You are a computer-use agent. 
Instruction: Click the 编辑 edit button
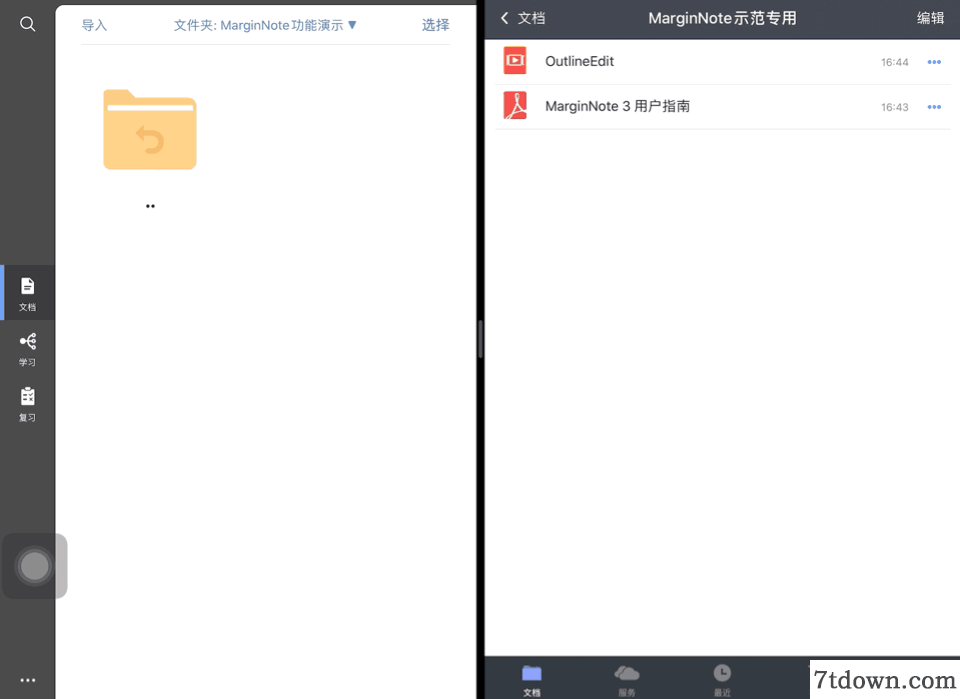point(930,18)
